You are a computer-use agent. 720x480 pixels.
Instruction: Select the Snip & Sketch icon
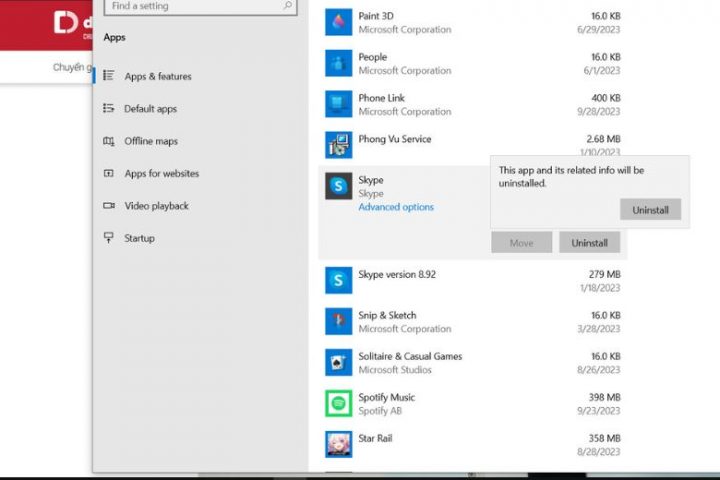pyautogui.click(x=339, y=321)
